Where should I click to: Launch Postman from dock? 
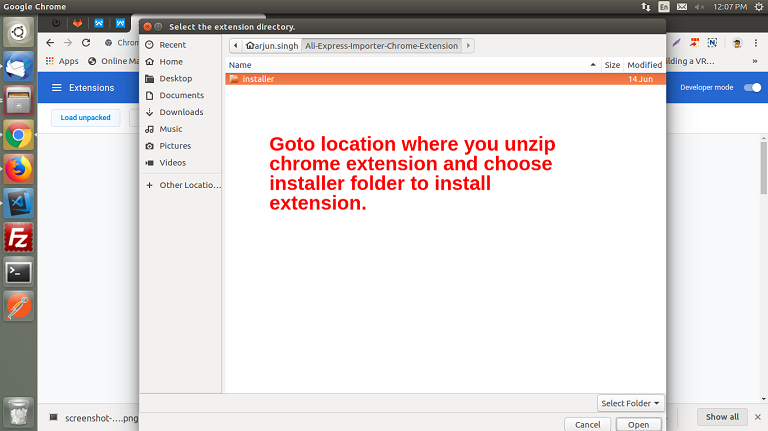[x=19, y=307]
